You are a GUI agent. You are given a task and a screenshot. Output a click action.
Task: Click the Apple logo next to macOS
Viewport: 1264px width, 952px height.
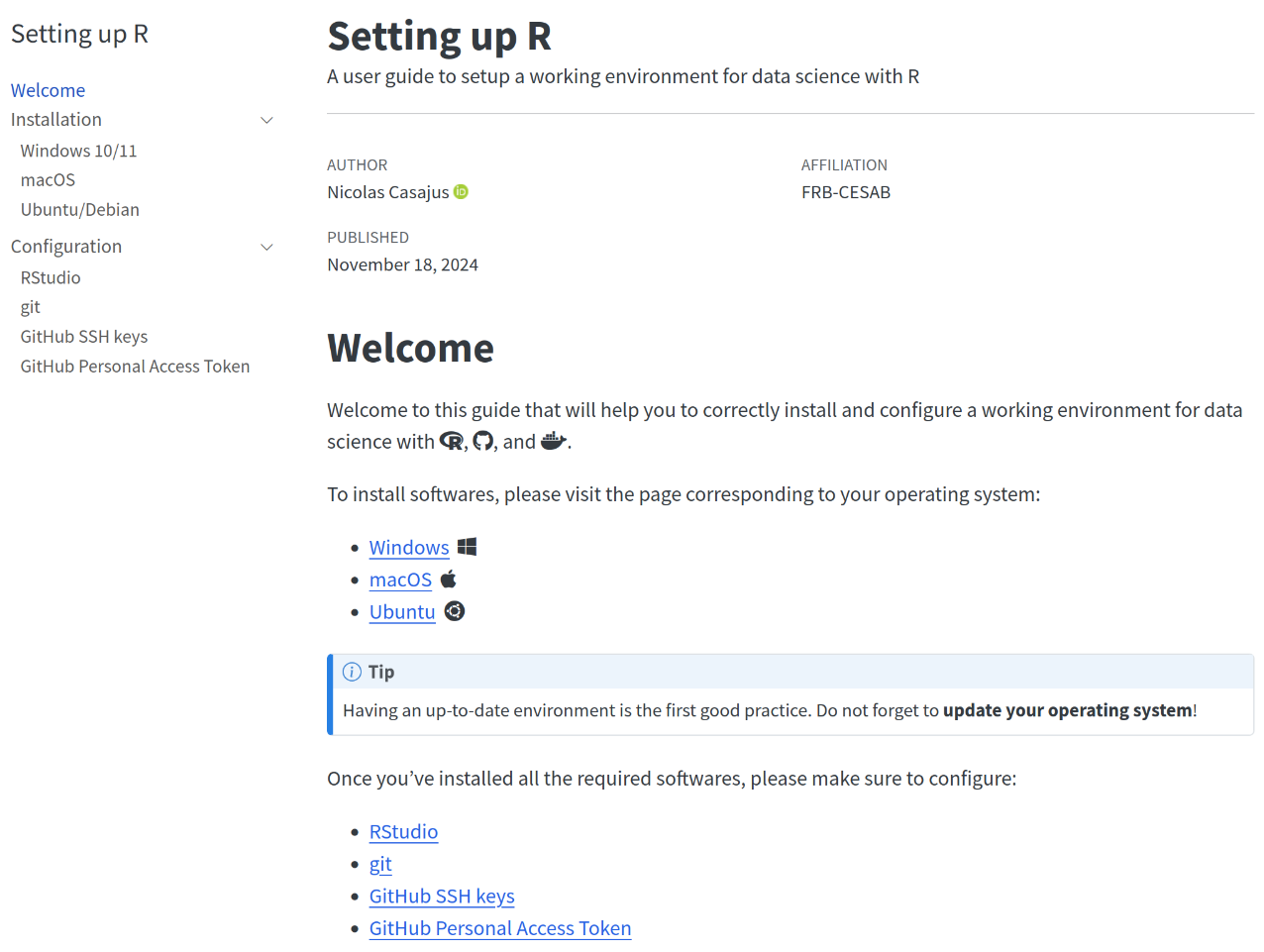[449, 580]
